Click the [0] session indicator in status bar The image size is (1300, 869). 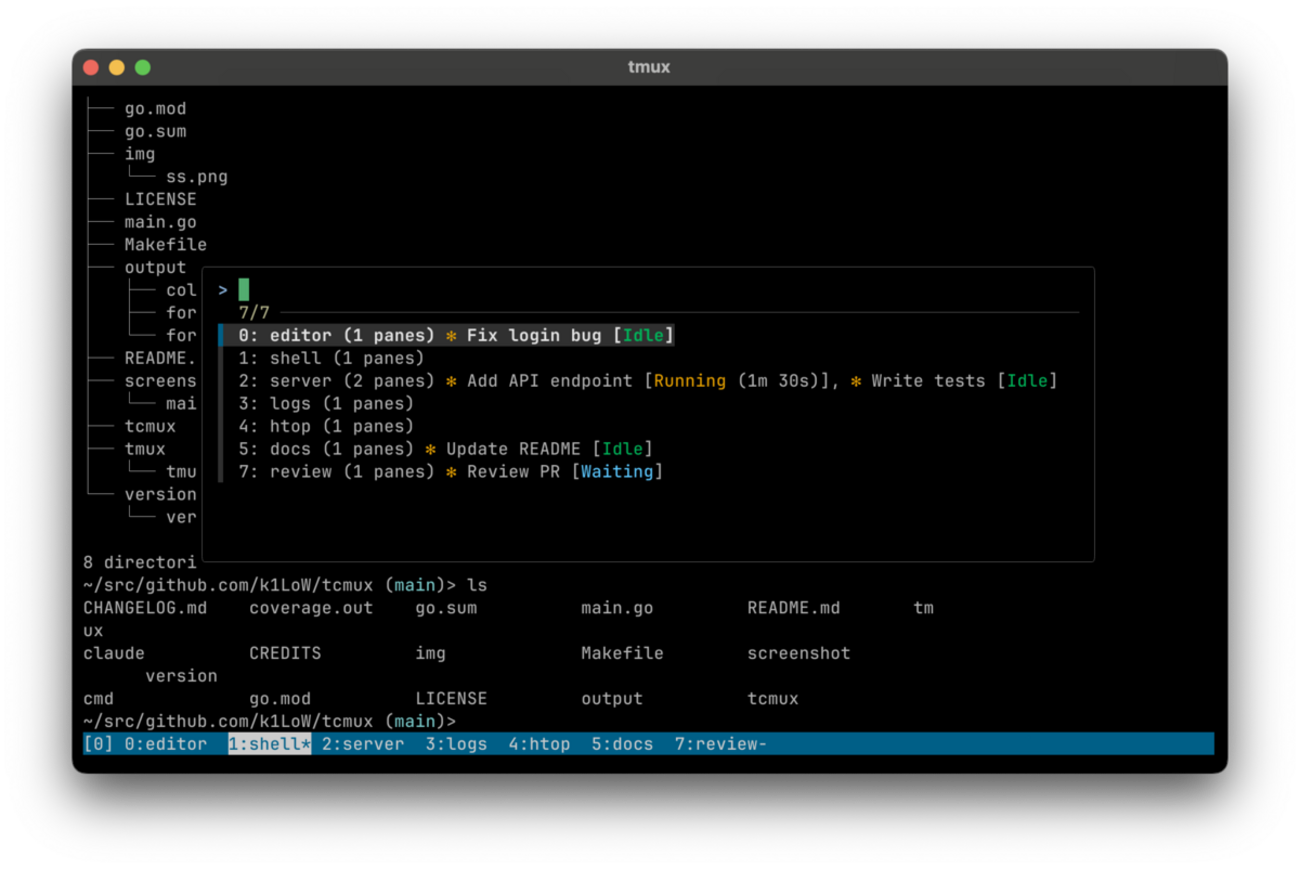(x=97, y=743)
